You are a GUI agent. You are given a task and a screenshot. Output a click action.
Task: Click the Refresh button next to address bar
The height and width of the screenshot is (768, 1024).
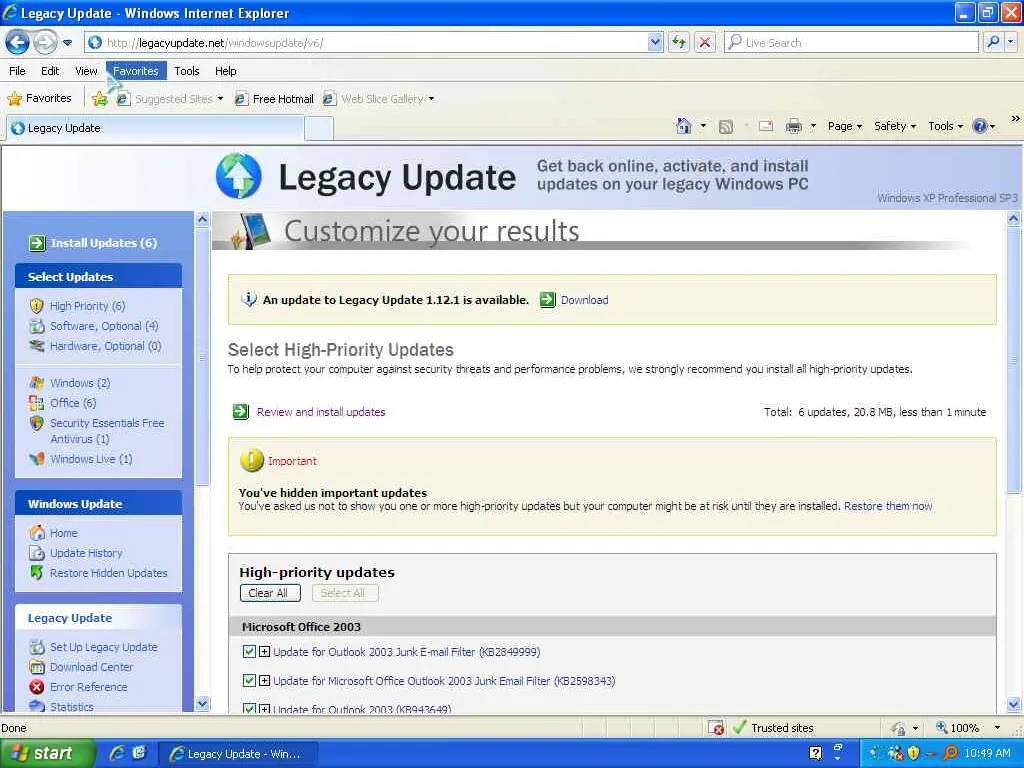click(x=679, y=42)
